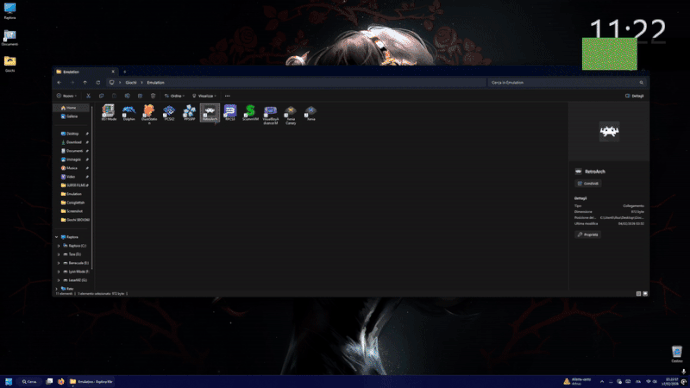Screen dimensions: 690x388
Task: Open the Visualizza dropdown
Action: [205, 95]
